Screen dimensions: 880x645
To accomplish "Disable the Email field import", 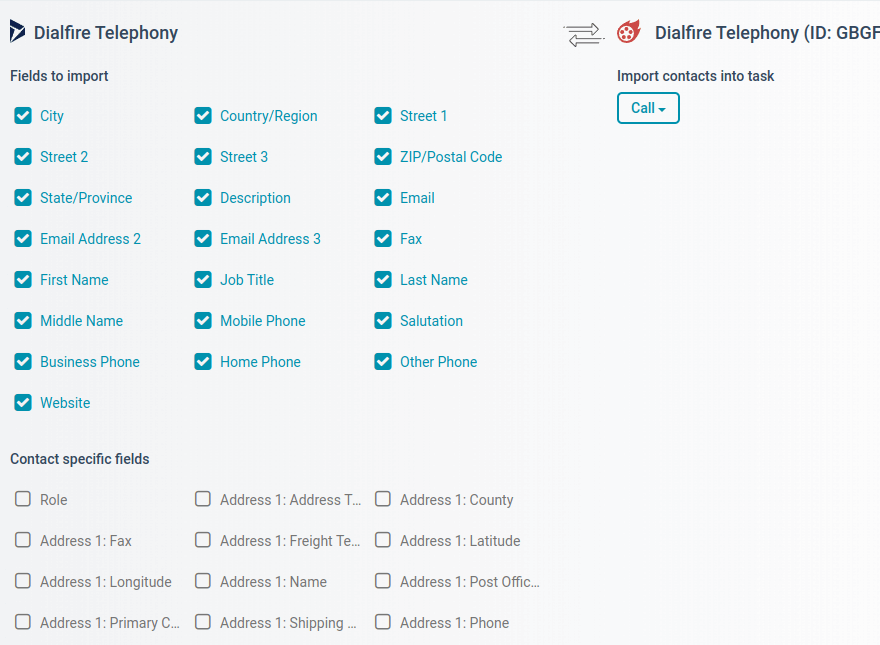I will click(383, 198).
